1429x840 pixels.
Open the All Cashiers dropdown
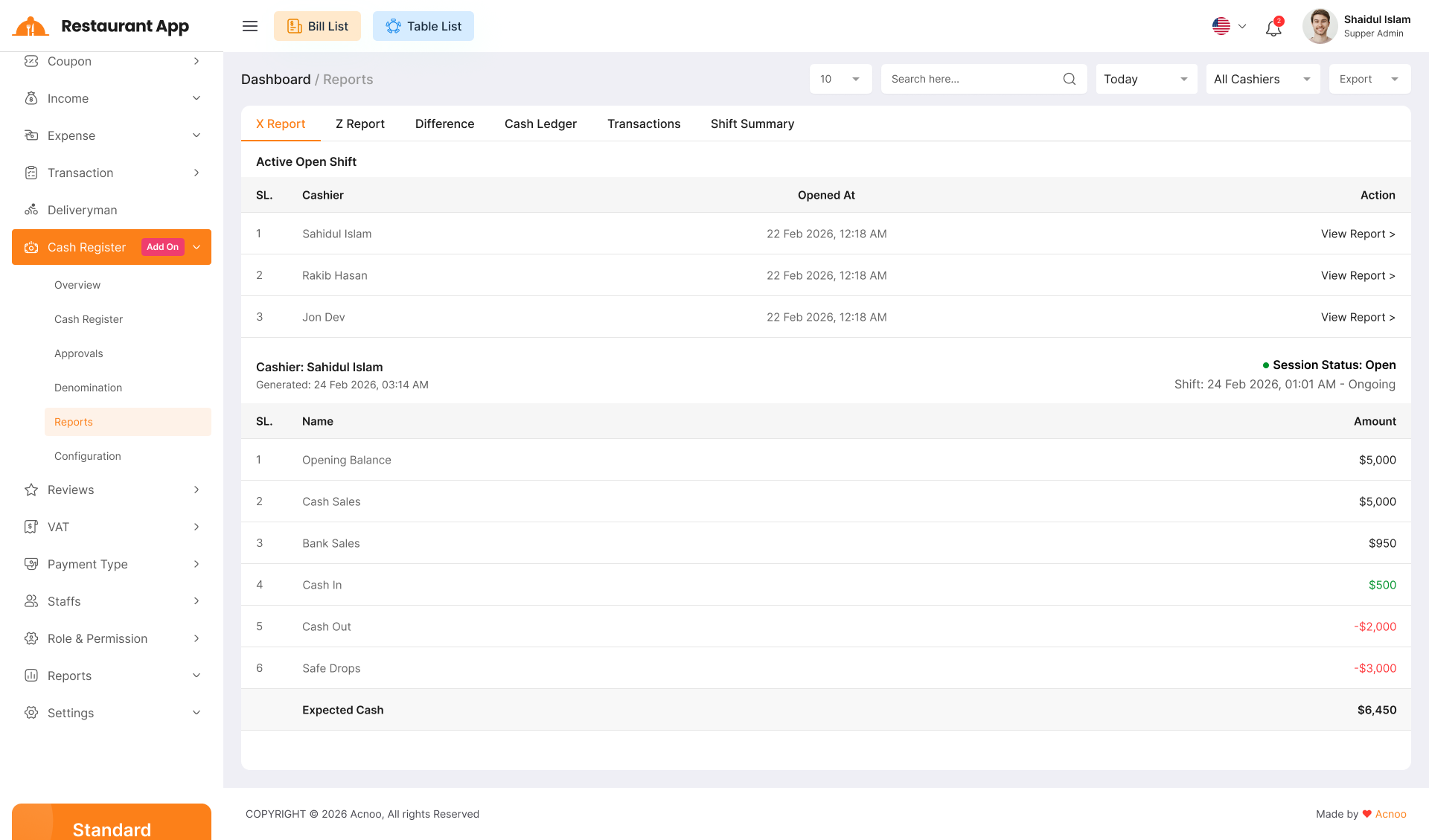[x=1263, y=79]
